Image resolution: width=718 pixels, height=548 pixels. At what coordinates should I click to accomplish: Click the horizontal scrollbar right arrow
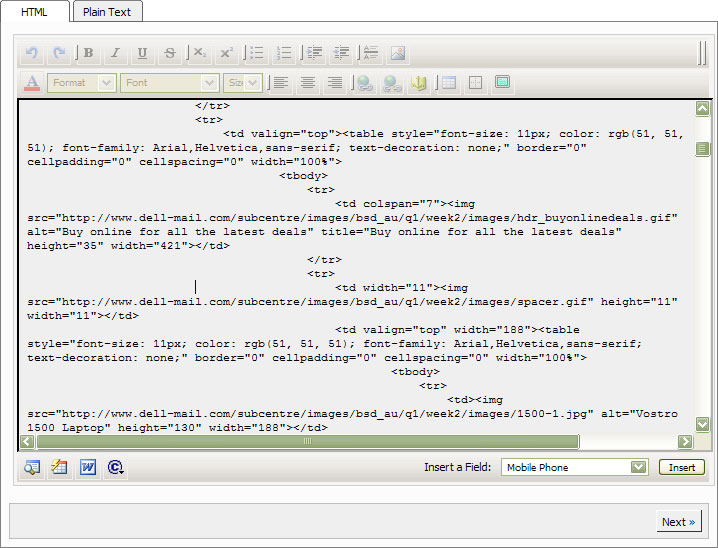685,441
